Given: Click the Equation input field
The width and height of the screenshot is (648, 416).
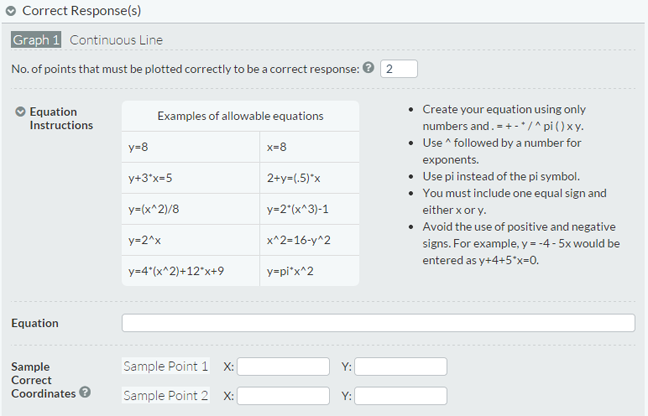Looking at the screenshot, I should [378, 323].
